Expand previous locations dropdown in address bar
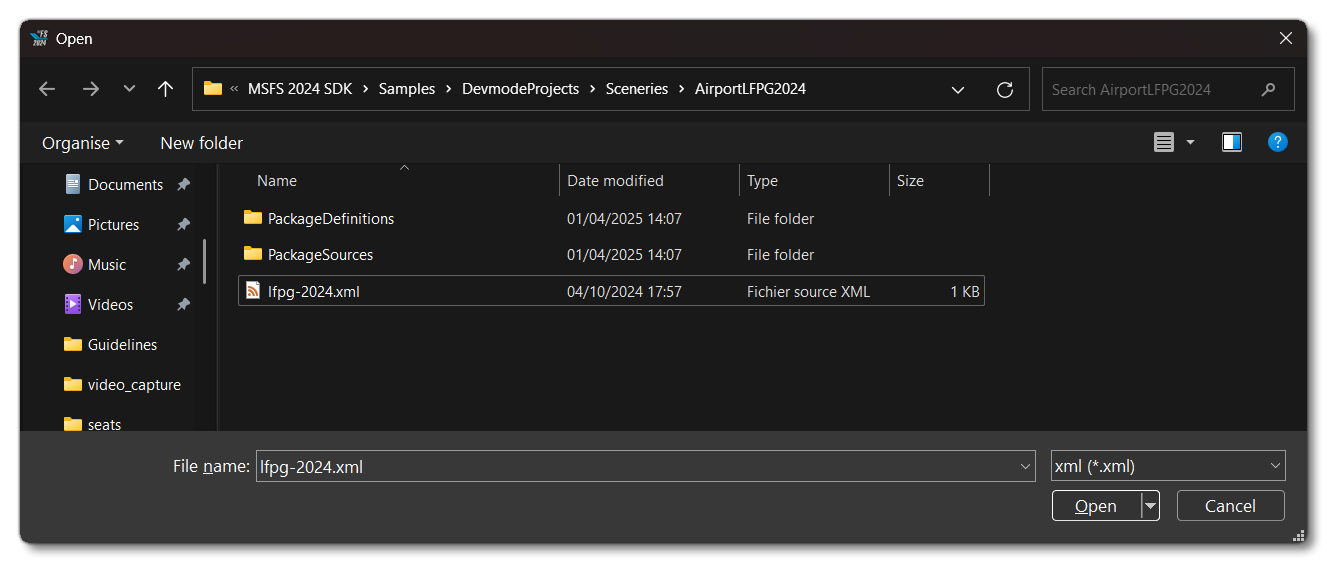 [958, 89]
